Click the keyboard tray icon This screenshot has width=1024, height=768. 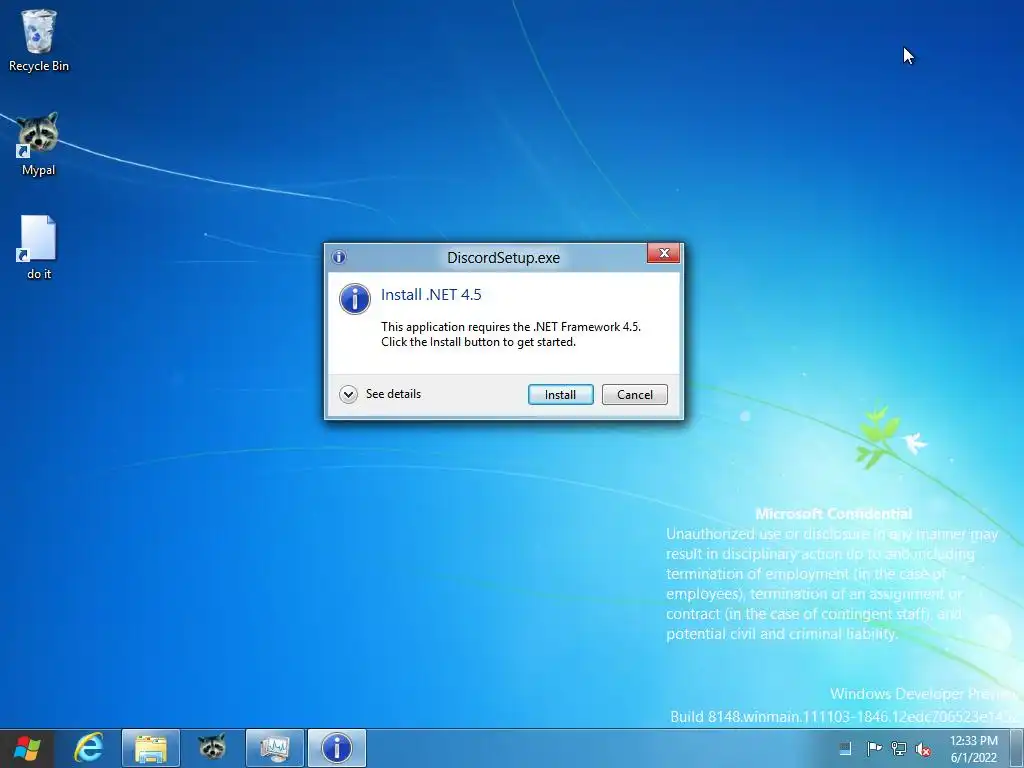[845, 748]
